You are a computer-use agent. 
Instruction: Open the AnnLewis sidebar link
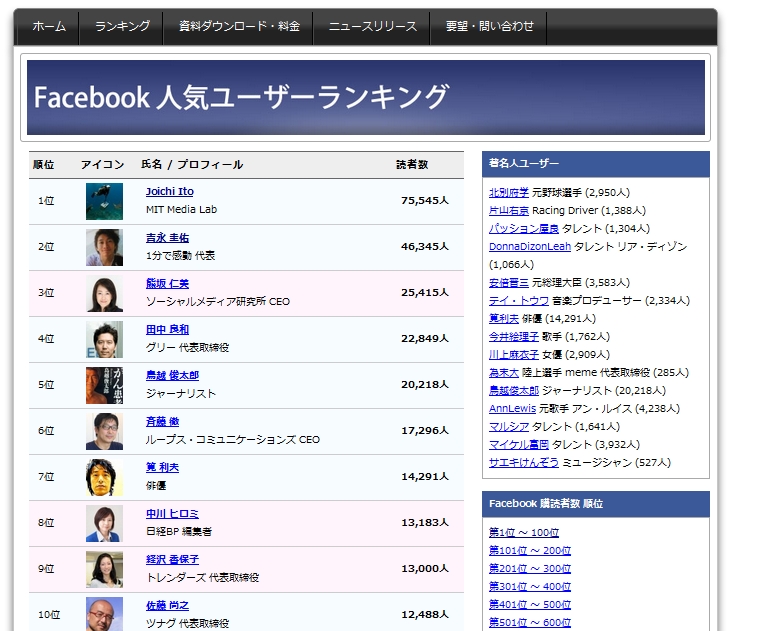pyautogui.click(x=512, y=409)
